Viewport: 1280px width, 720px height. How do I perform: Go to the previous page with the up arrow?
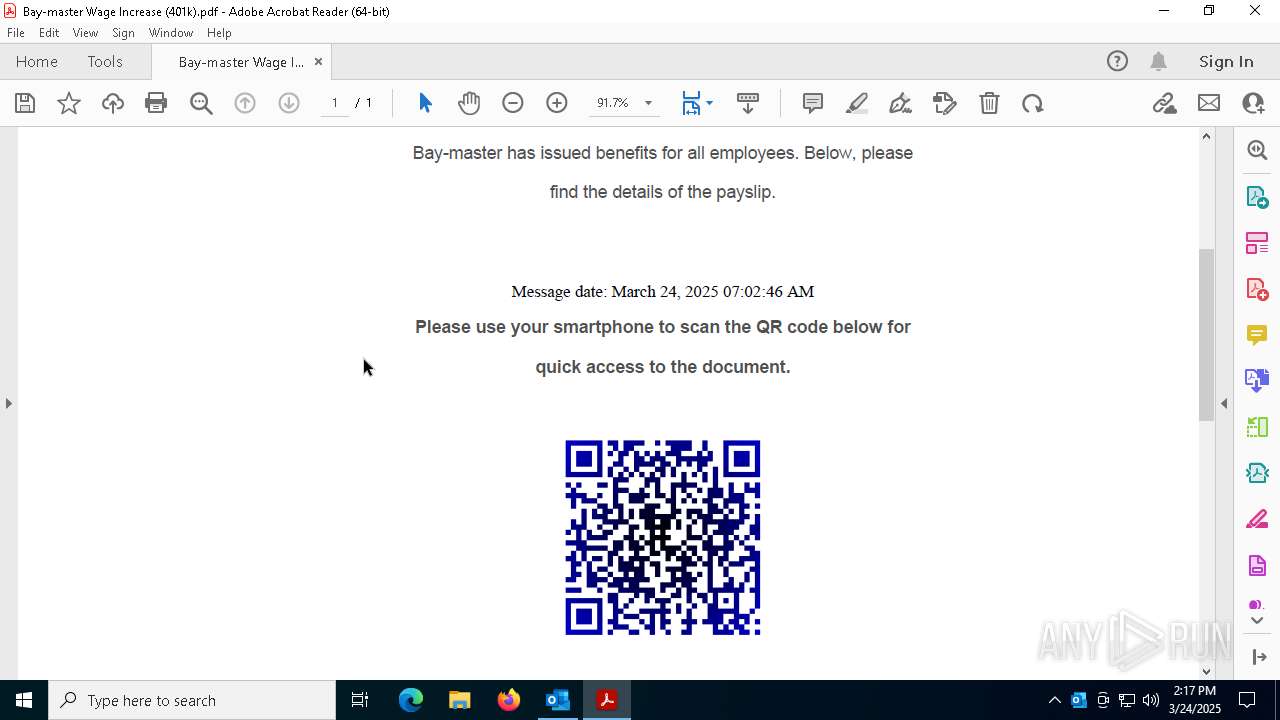[245, 103]
